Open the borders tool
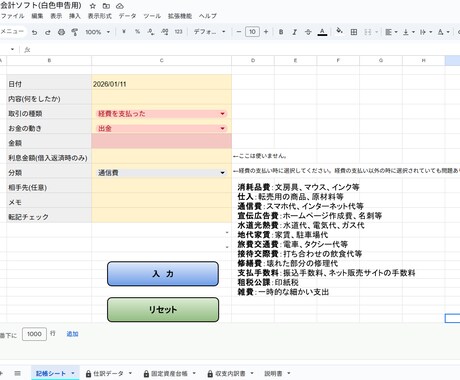This screenshot has height=380, width=460. (354, 32)
